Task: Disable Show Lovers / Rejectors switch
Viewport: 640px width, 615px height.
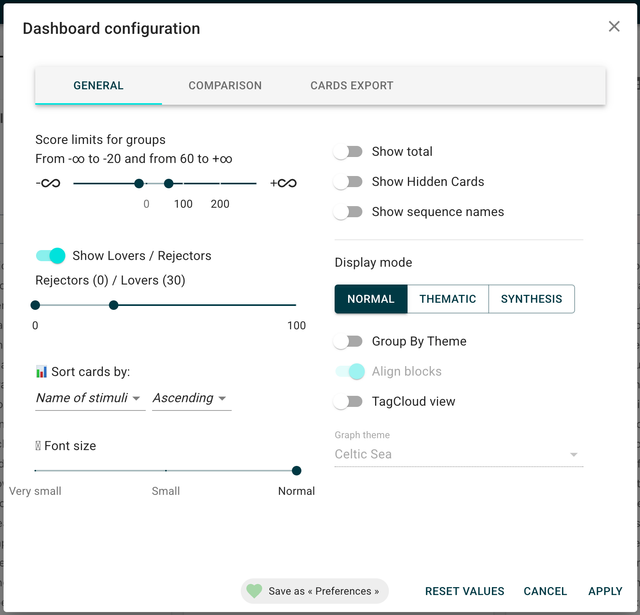Action: (x=51, y=256)
